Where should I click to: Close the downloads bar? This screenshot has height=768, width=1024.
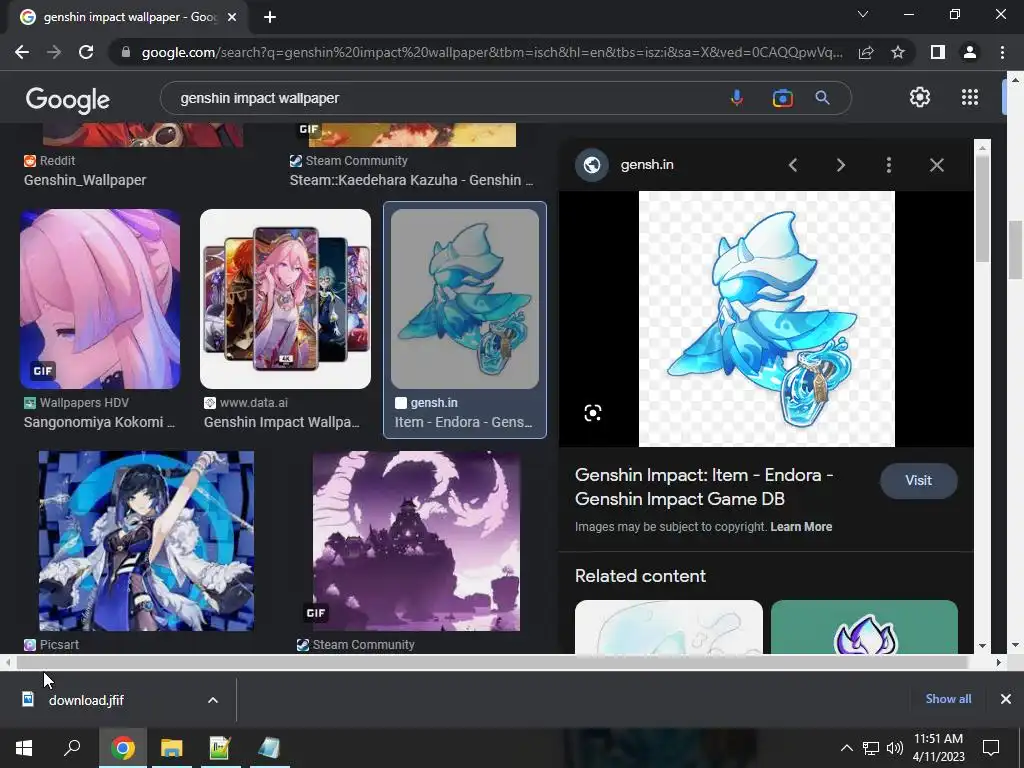[1006, 699]
